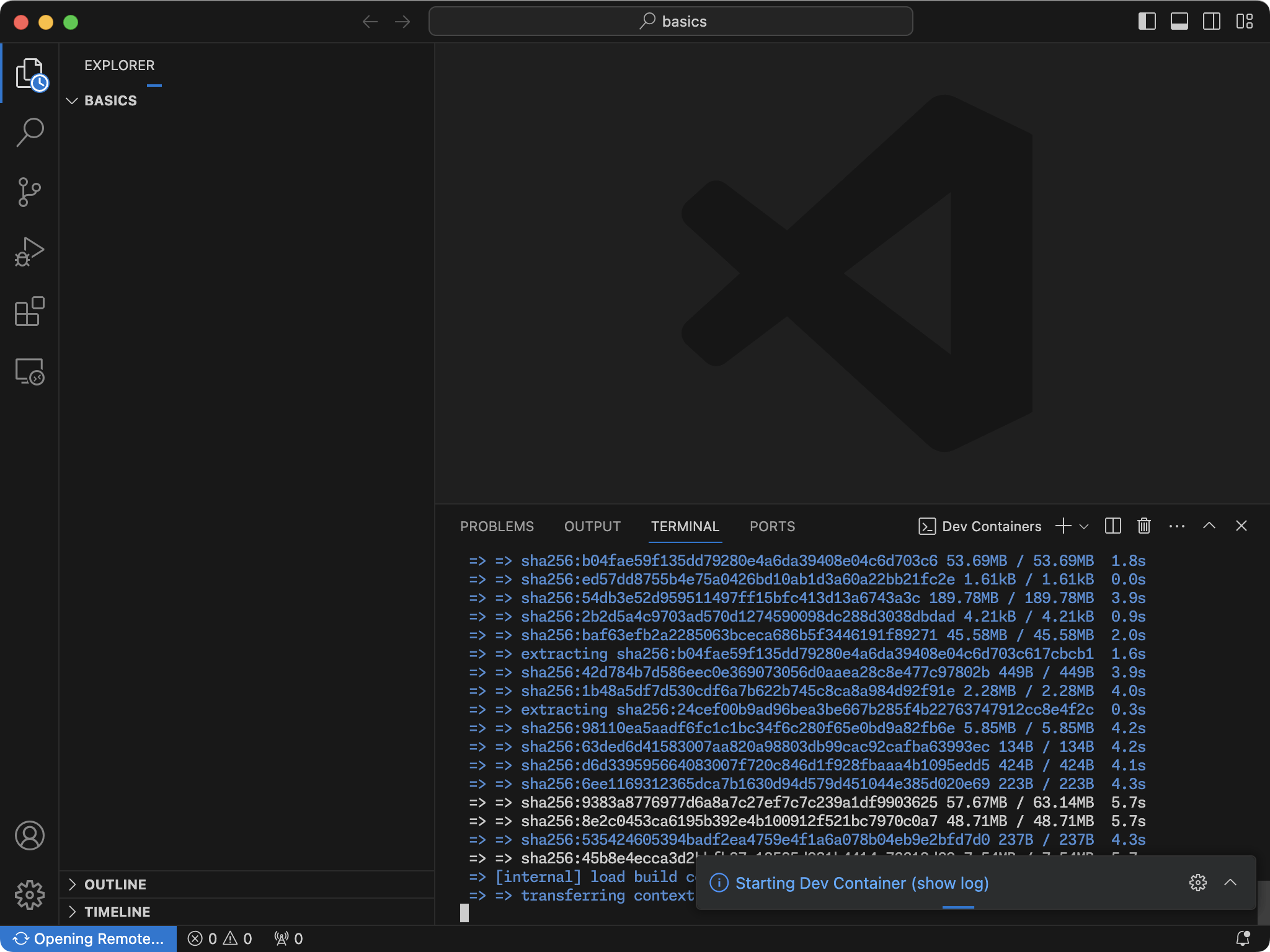Click the Opening Remote status indicator
The height and width of the screenshot is (952, 1270).
(x=89, y=938)
